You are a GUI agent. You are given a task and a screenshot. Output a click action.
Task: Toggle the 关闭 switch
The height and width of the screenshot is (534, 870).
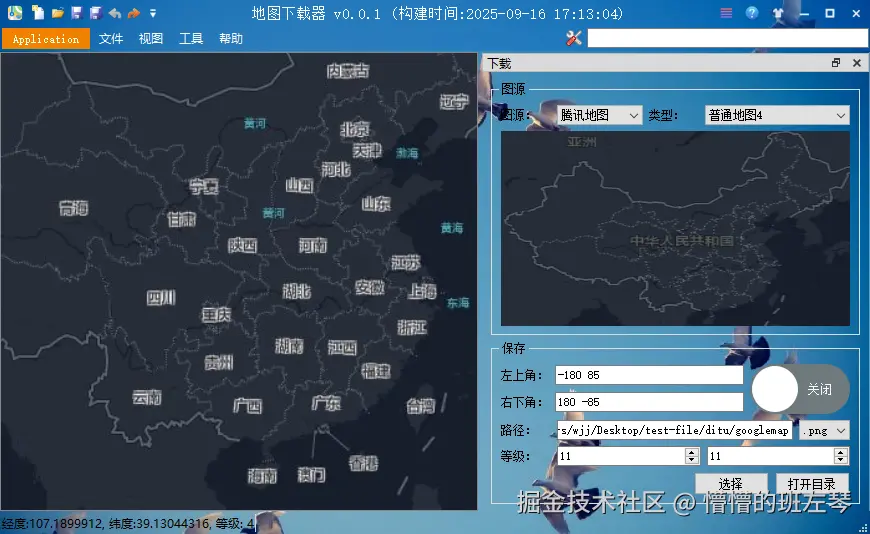click(x=801, y=389)
